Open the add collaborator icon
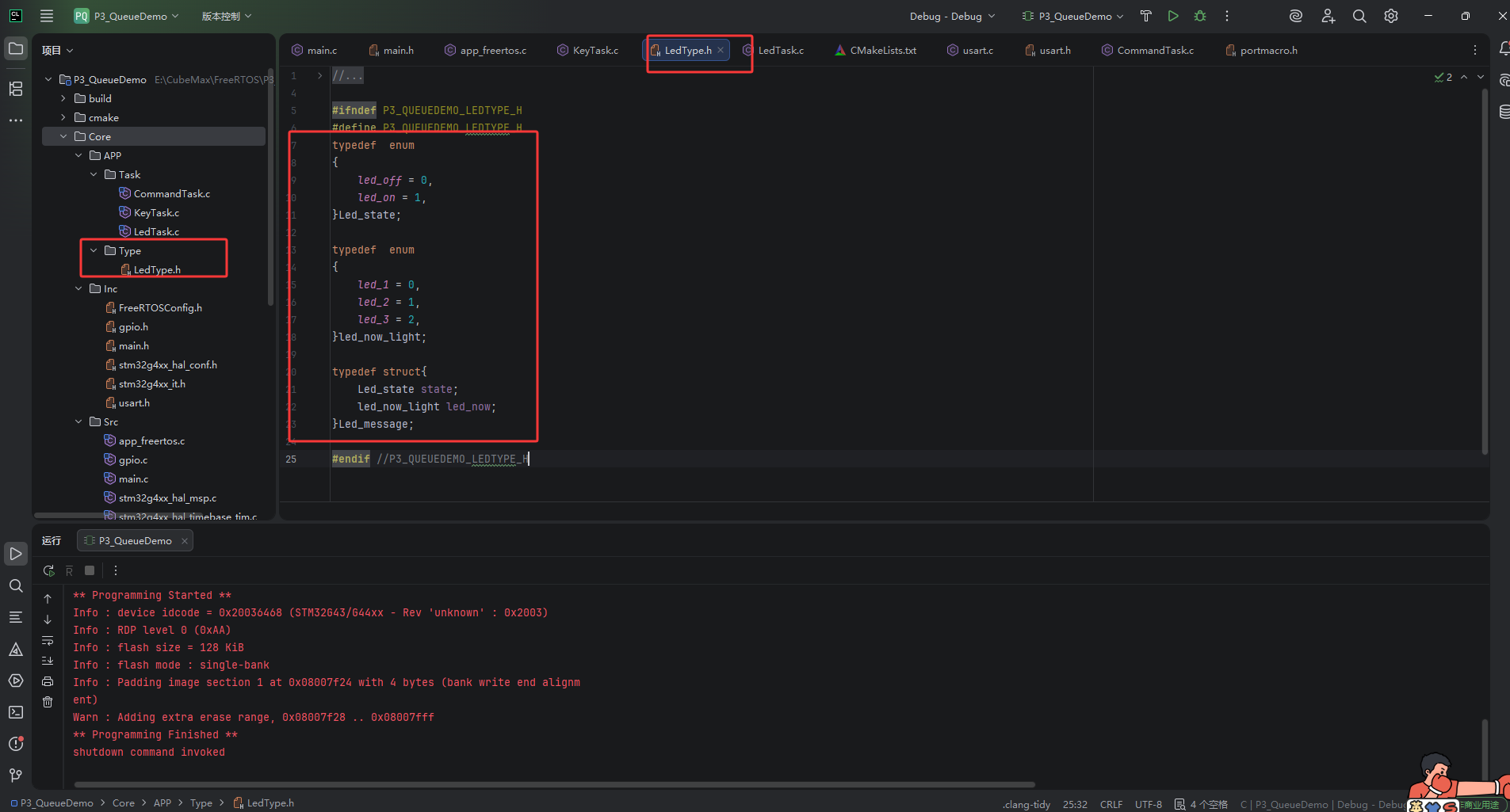This screenshot has width=1510, height=812. pos(1328,16)
